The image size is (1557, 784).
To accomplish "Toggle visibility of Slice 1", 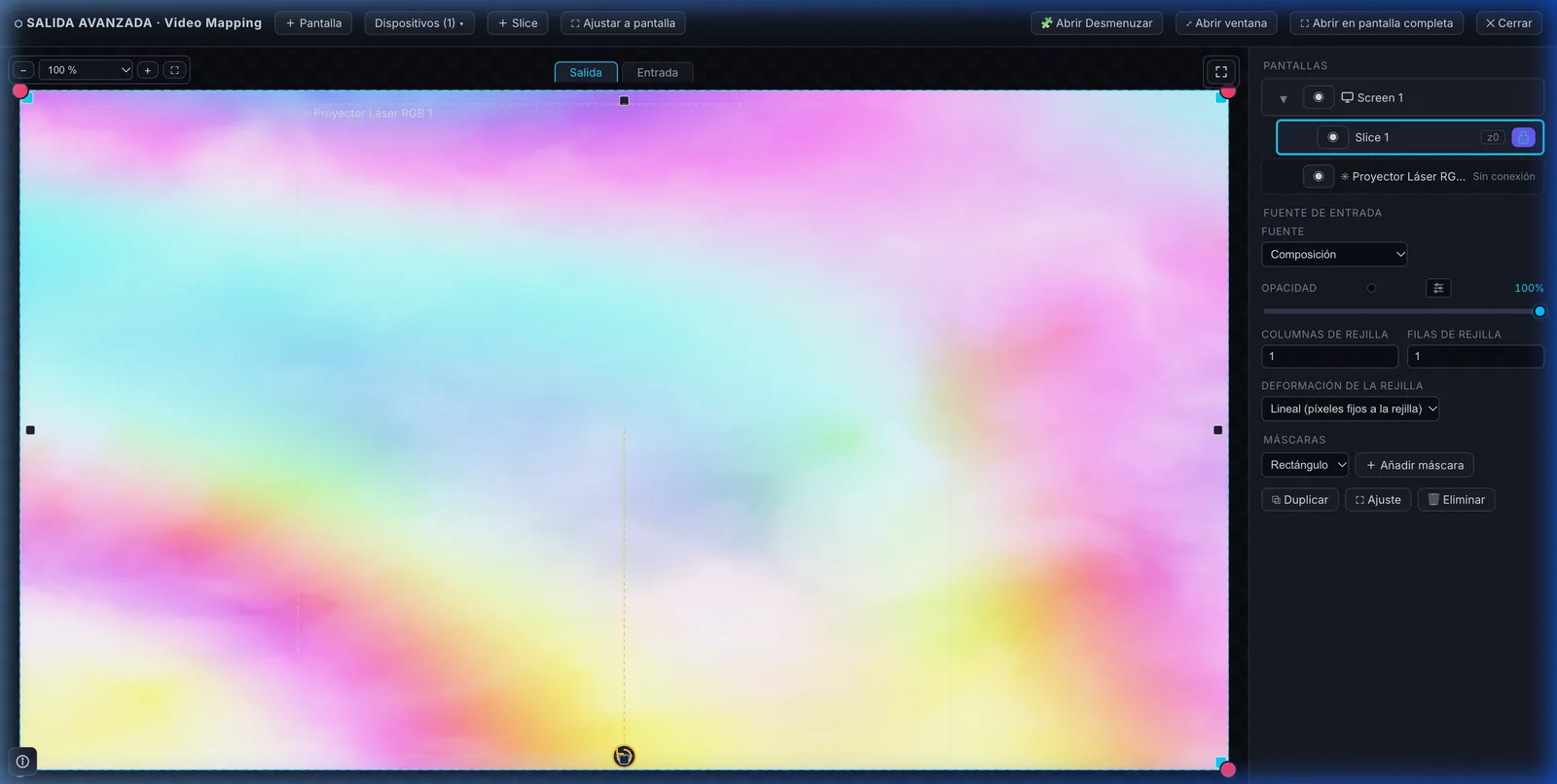I will (1333, 137).
